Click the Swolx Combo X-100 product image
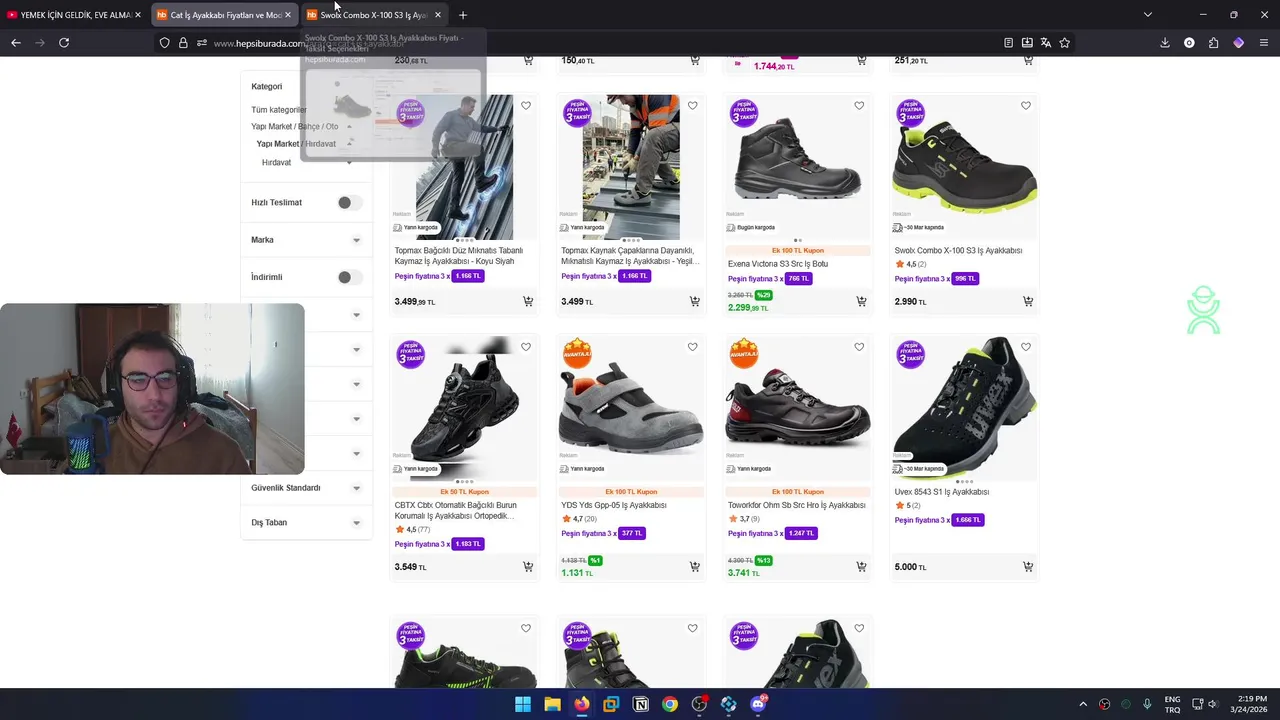The width and height of the screenshot is (1280, 720). click(x=964, y=167)
